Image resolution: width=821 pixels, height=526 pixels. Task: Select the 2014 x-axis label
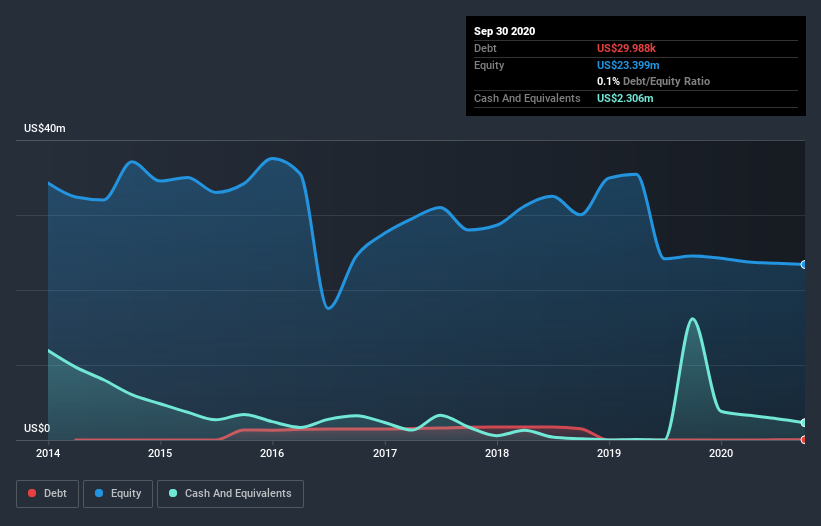48,454
